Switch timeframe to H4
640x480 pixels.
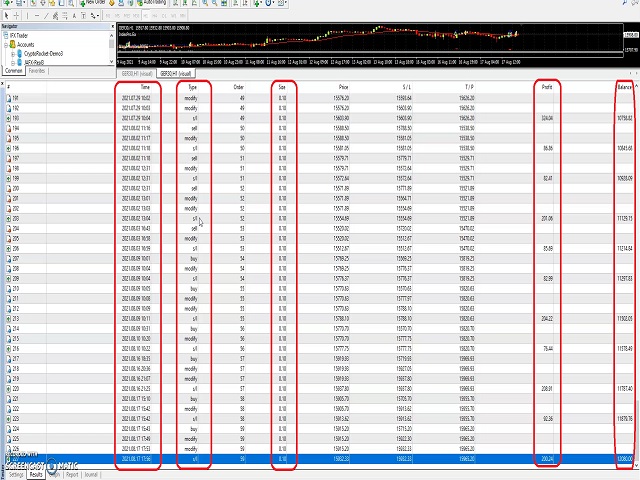coord(155,16)
